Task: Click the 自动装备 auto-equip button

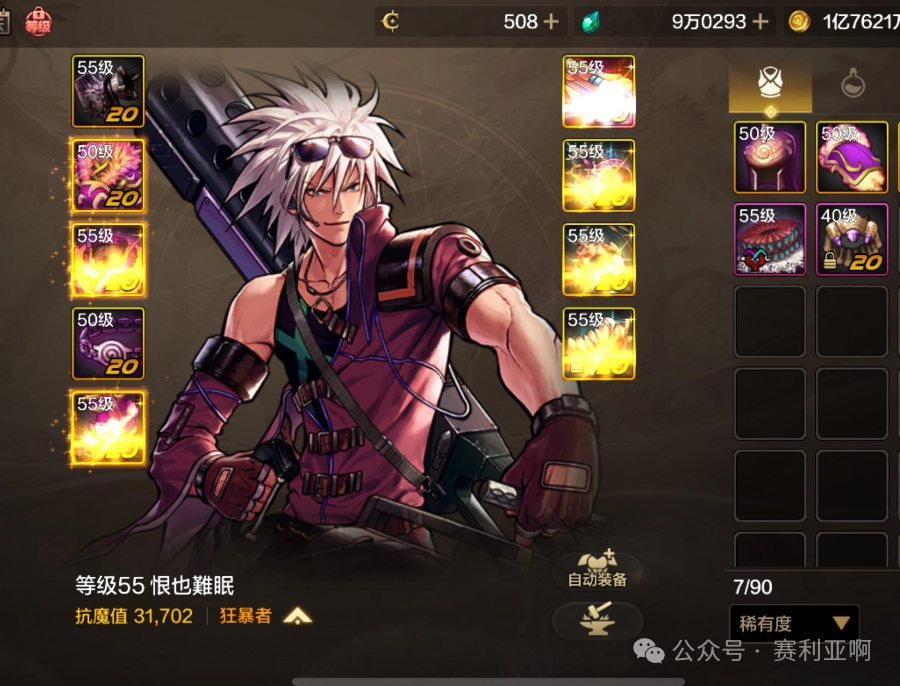Action: tap(597, 571)
